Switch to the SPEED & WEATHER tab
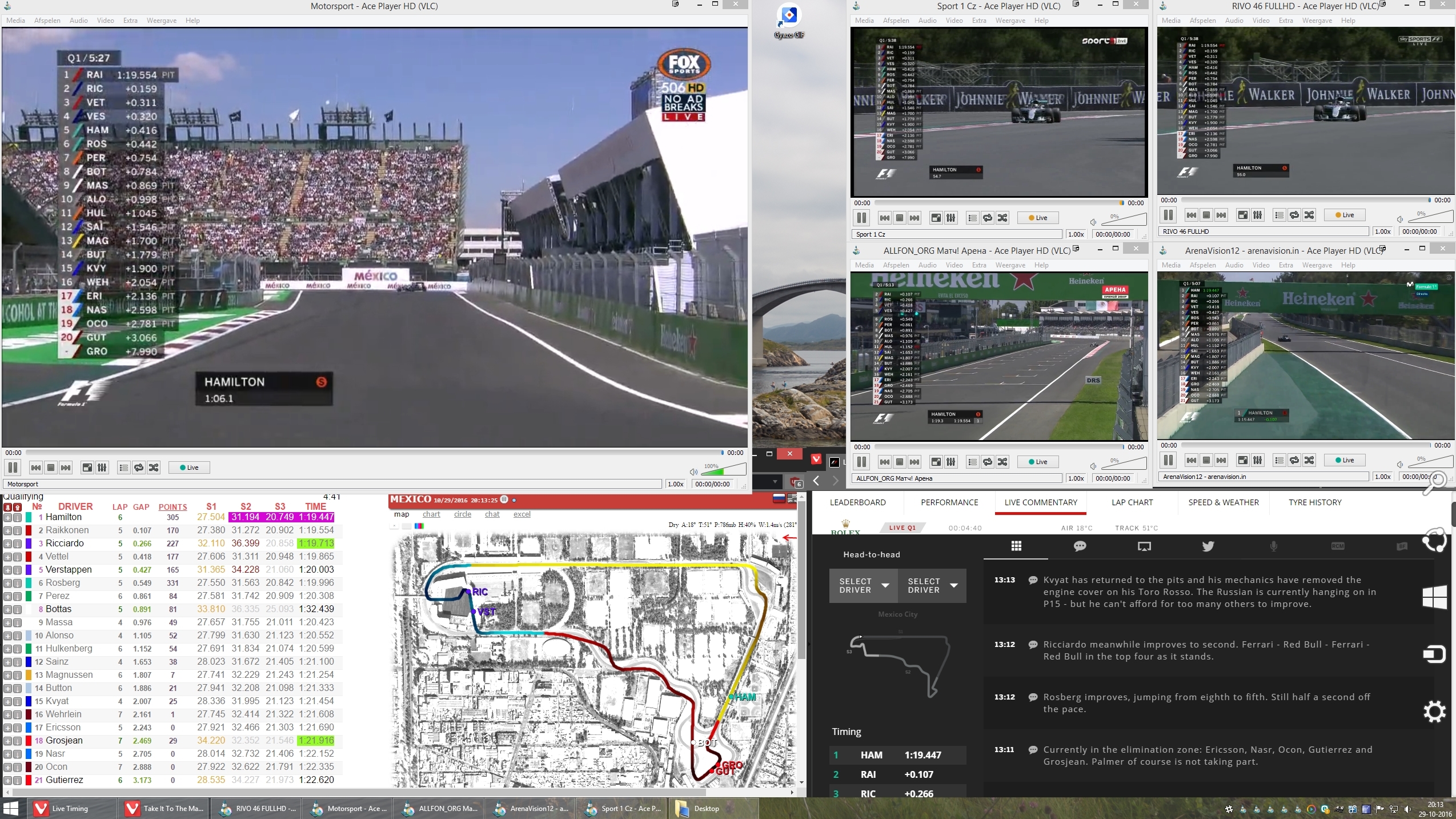This screenshot has height=819, width=1456. (1224, 502)
